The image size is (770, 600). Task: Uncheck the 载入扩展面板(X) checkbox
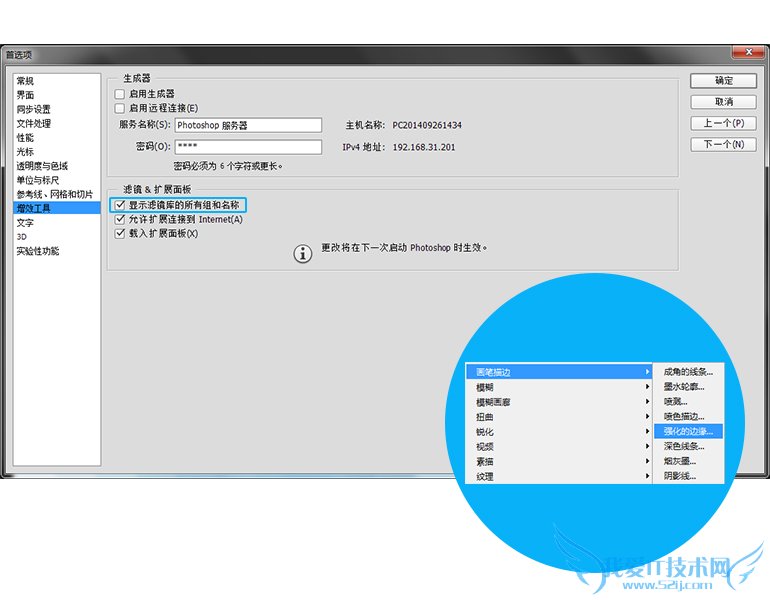[120, 234]
